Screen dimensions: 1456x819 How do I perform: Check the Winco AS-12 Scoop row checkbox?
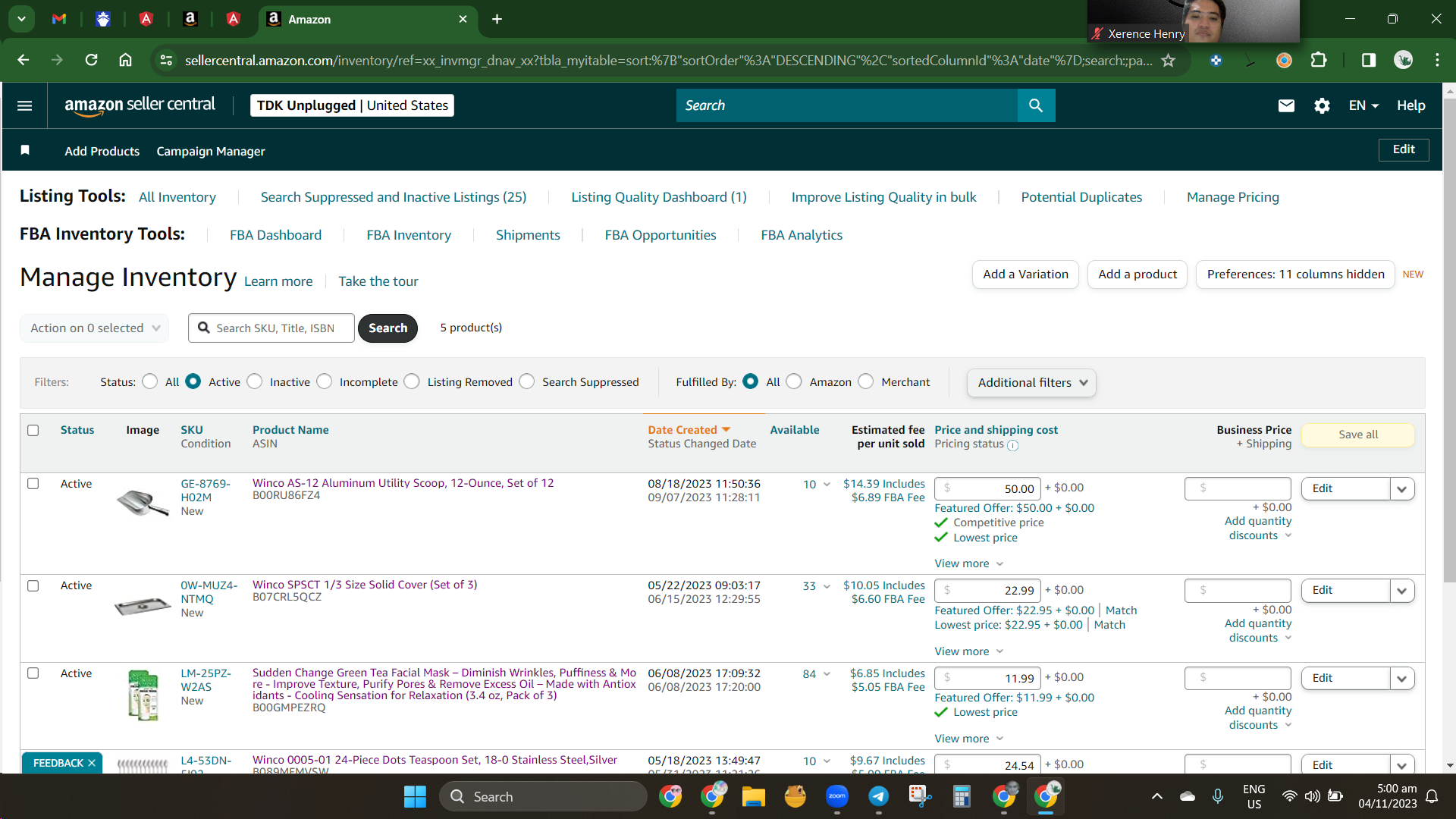click(x=33, y=483)
